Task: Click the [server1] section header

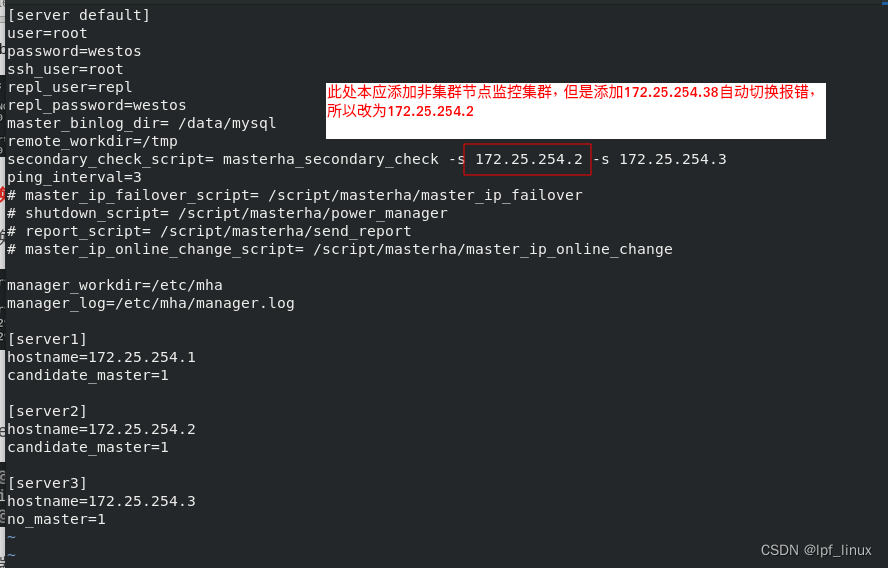Action: point(47,339)
